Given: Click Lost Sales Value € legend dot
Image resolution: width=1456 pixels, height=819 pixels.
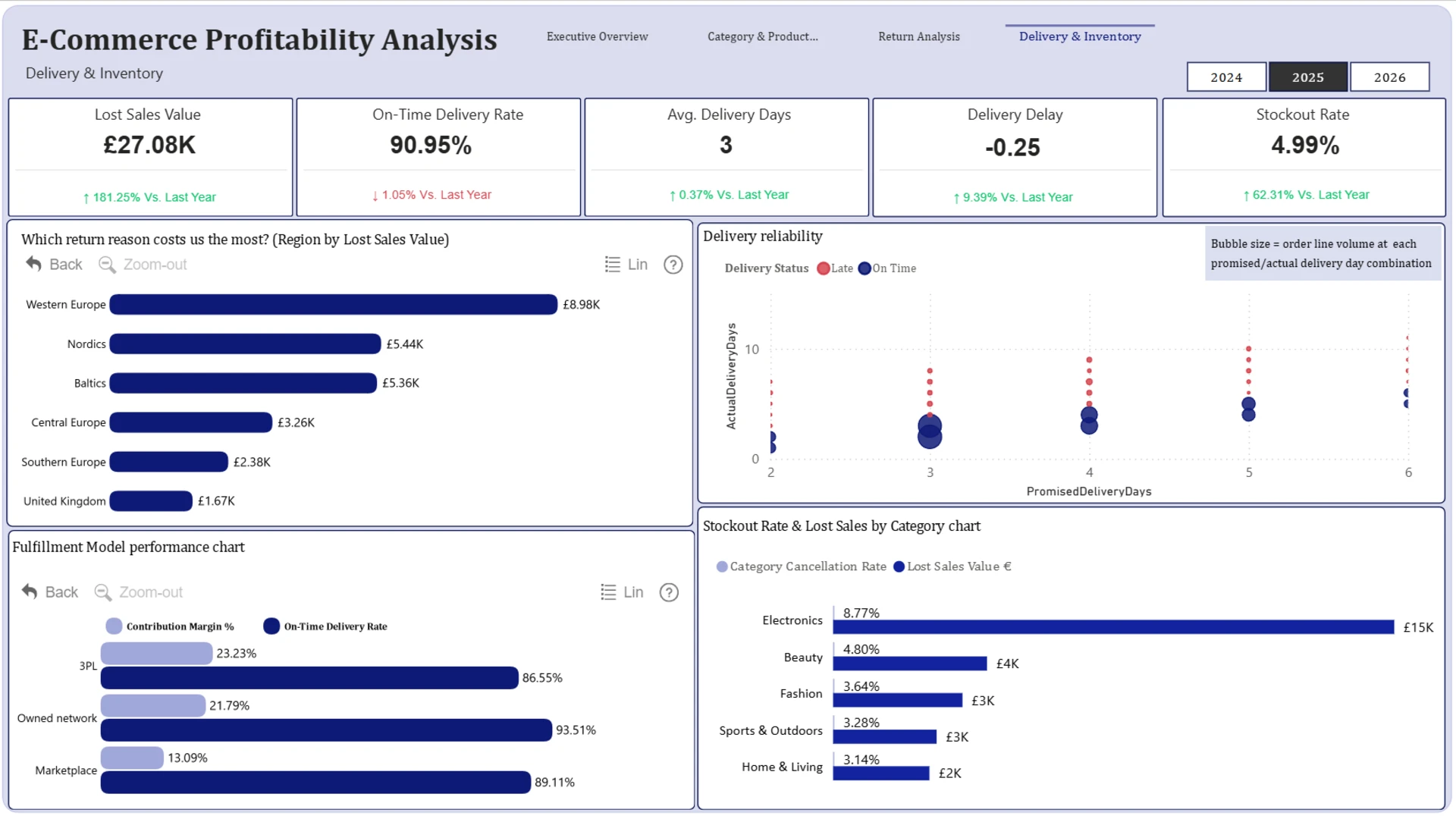Looking at the screenshot, I should [x=899, y=566].
